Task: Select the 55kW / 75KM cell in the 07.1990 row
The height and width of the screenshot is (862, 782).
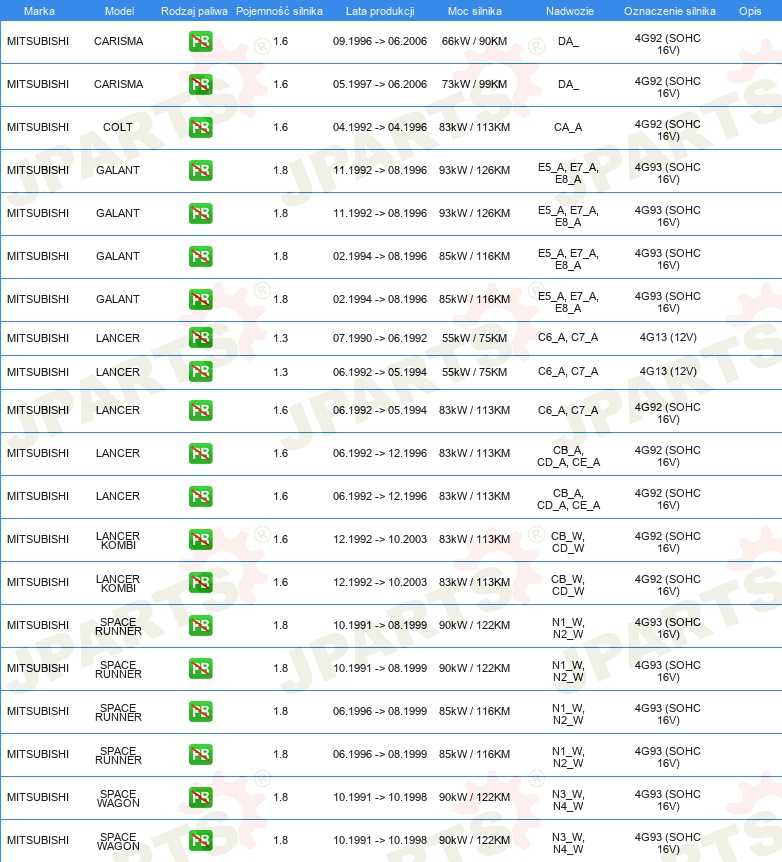Action: tap(475, 338)
